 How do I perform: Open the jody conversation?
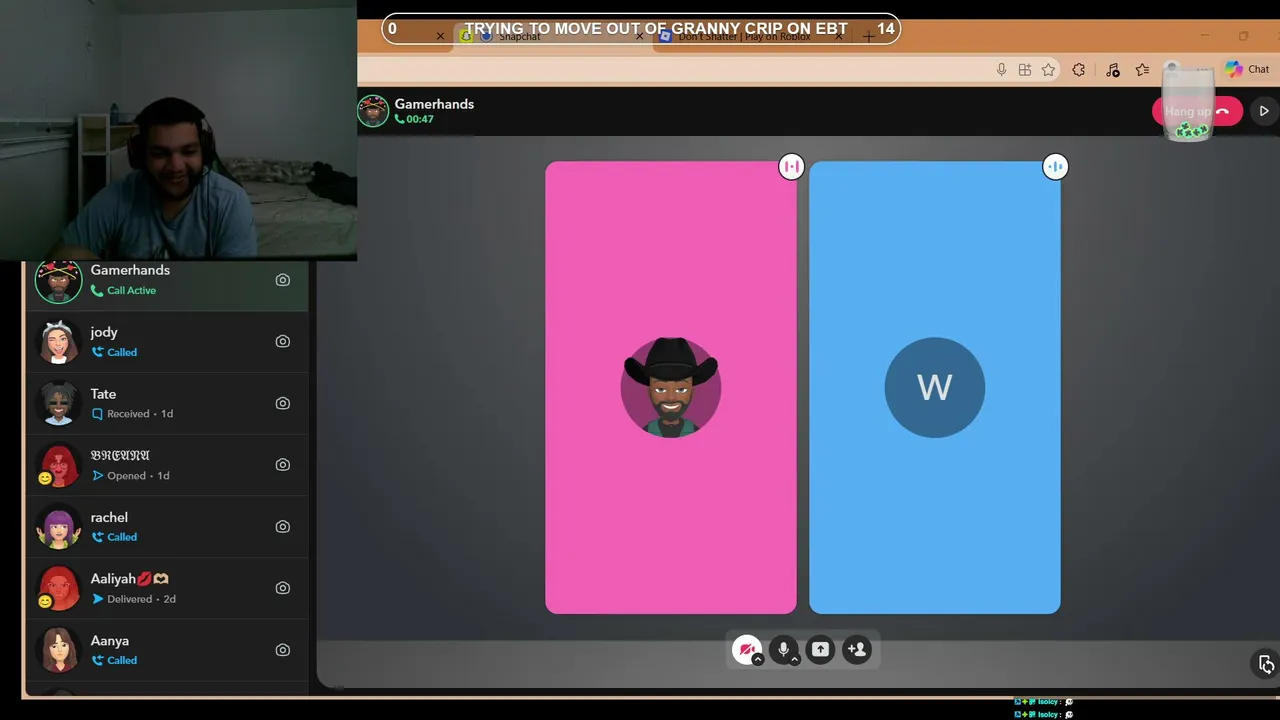(166, 342)
